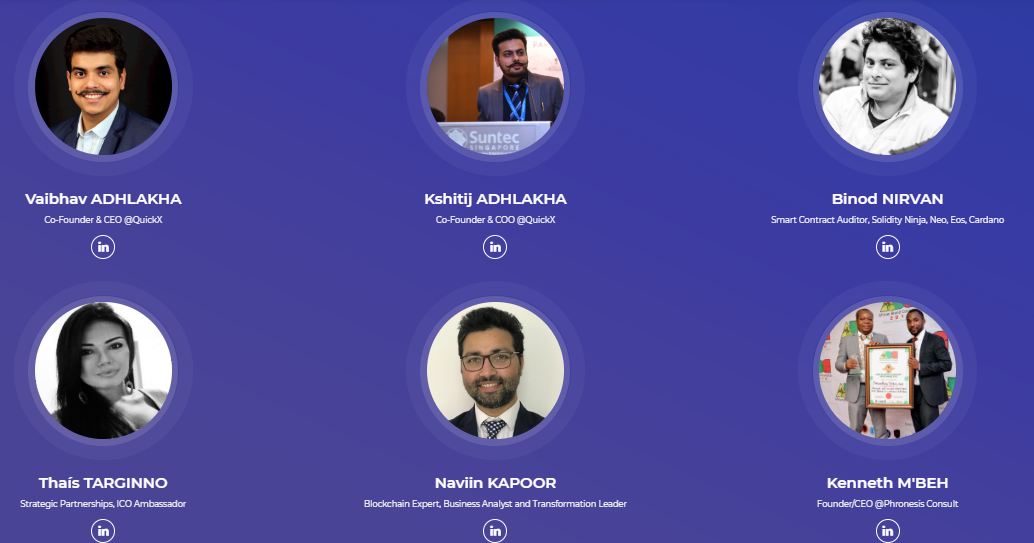Open Vaibhav Adhlakha's LinkedIn icon

coord(103,247)
